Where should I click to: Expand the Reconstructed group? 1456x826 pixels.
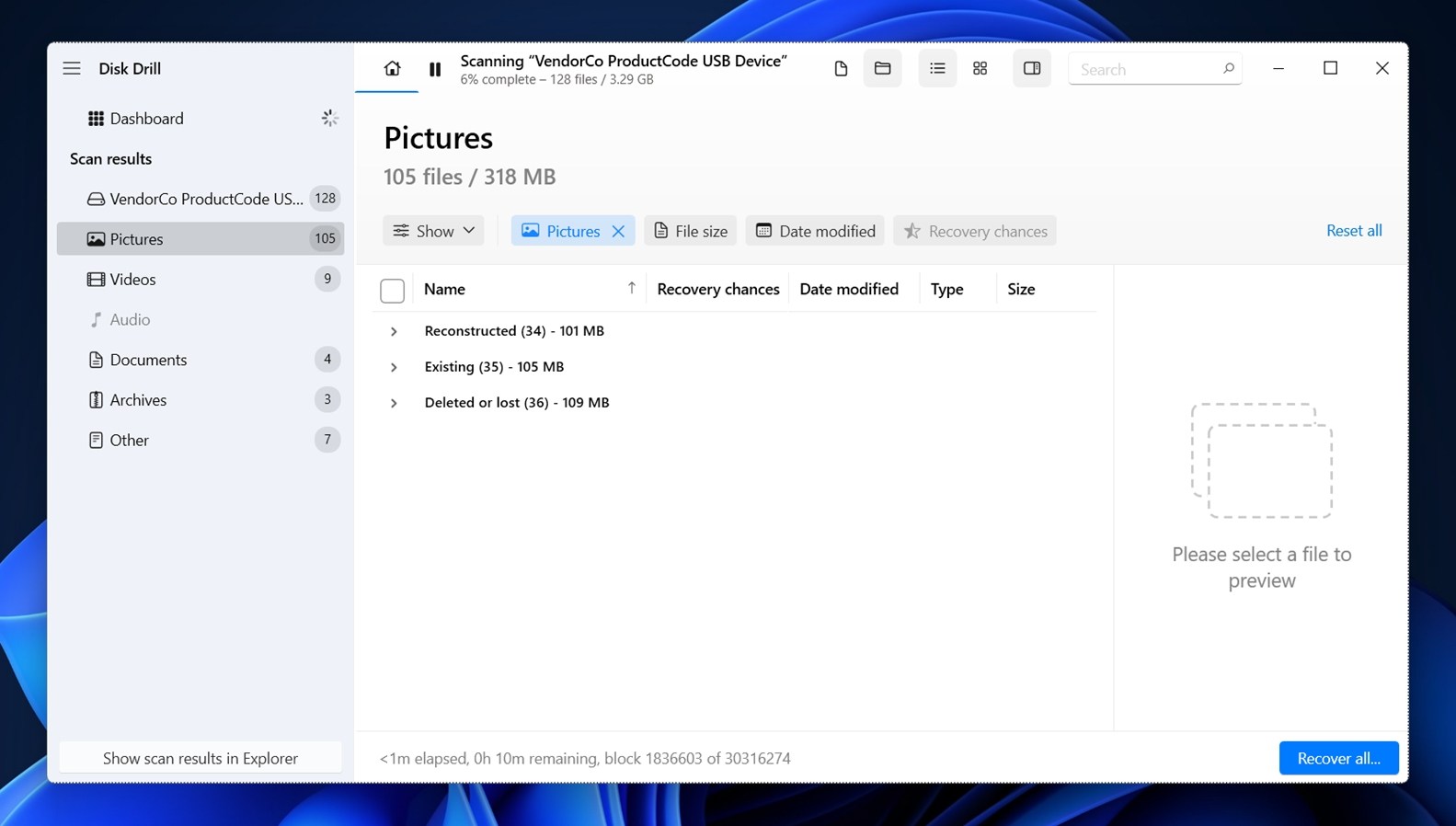[x=394, y=331]
